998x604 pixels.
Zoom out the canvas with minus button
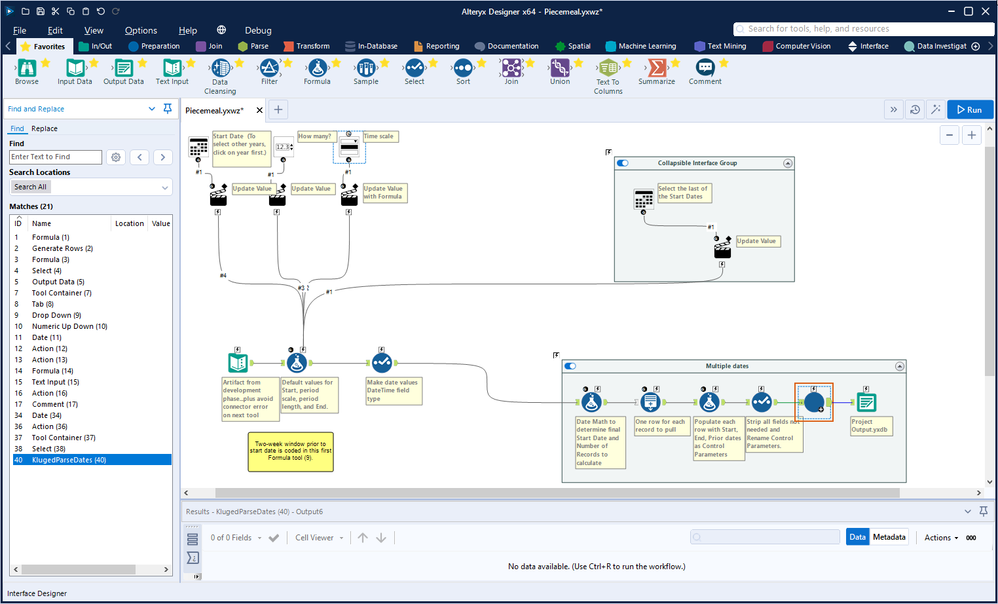point(949,135)
